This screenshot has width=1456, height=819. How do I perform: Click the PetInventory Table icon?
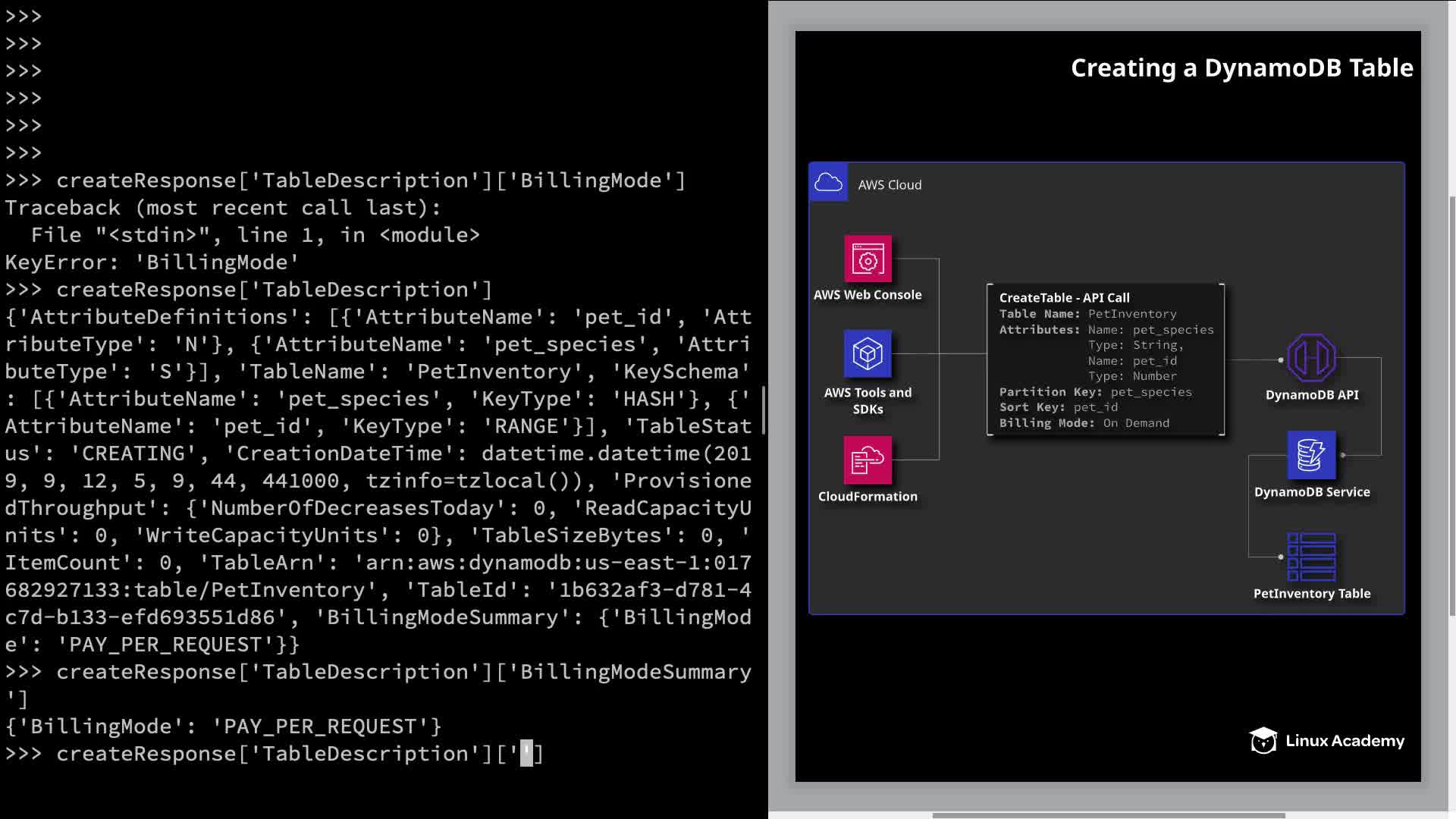coord(1311,557)
